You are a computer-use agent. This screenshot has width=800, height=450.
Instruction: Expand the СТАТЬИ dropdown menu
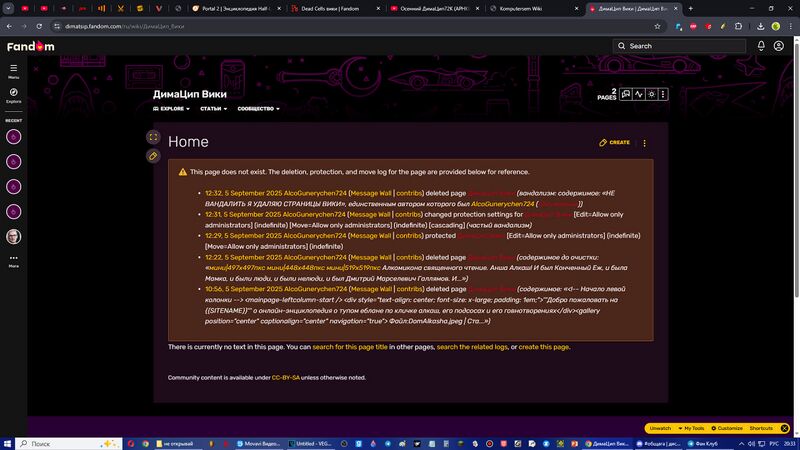213,108
